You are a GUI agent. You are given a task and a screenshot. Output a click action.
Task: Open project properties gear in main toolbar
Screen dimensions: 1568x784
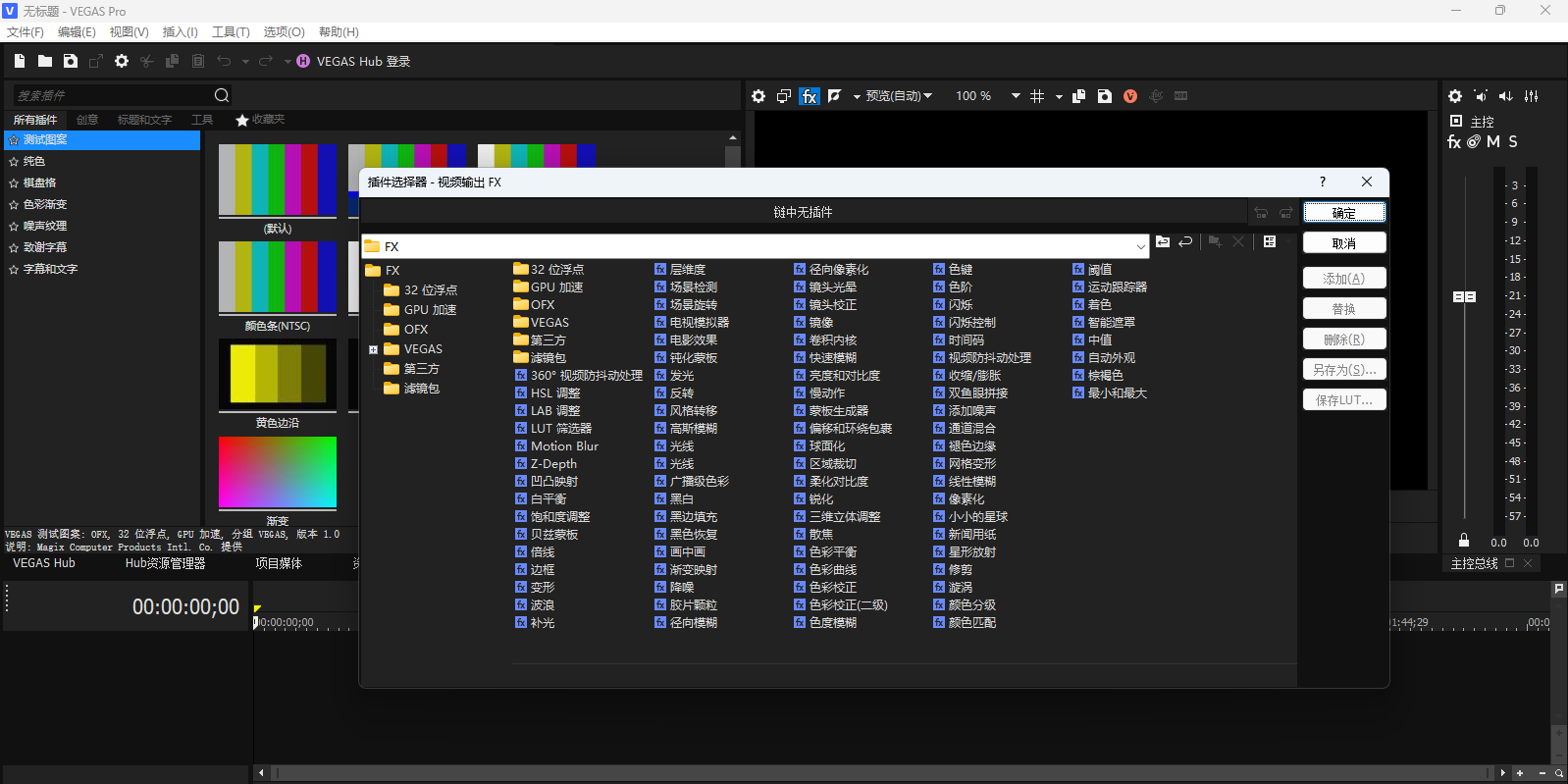pyautogui.click(x=122, y=61)
